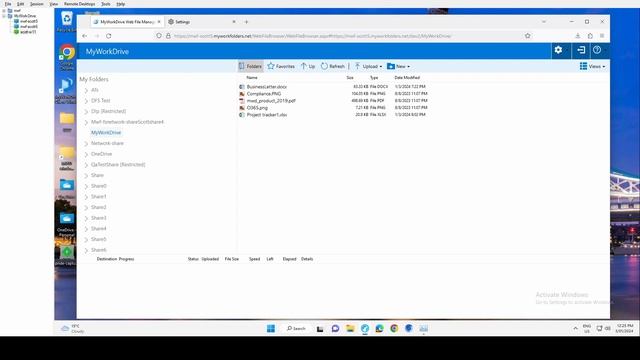Viewport: 640px width, 360px height.
Task: Sort files by Size column
Action: [x=350, y=78]
